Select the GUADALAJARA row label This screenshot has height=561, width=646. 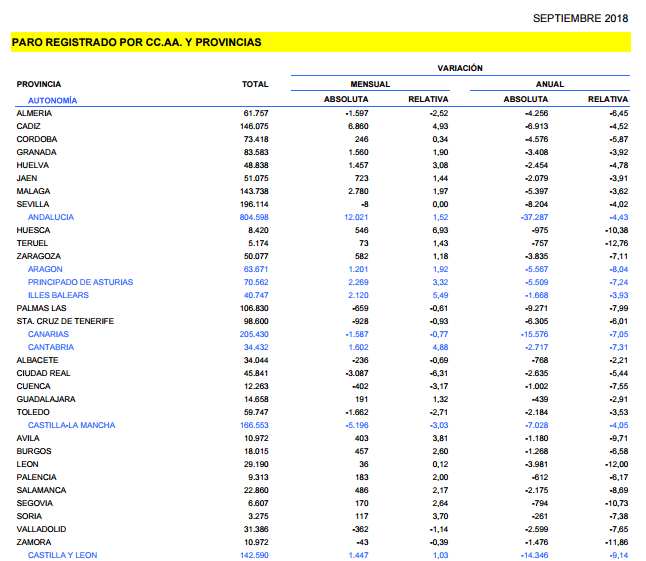click(46, 399)
